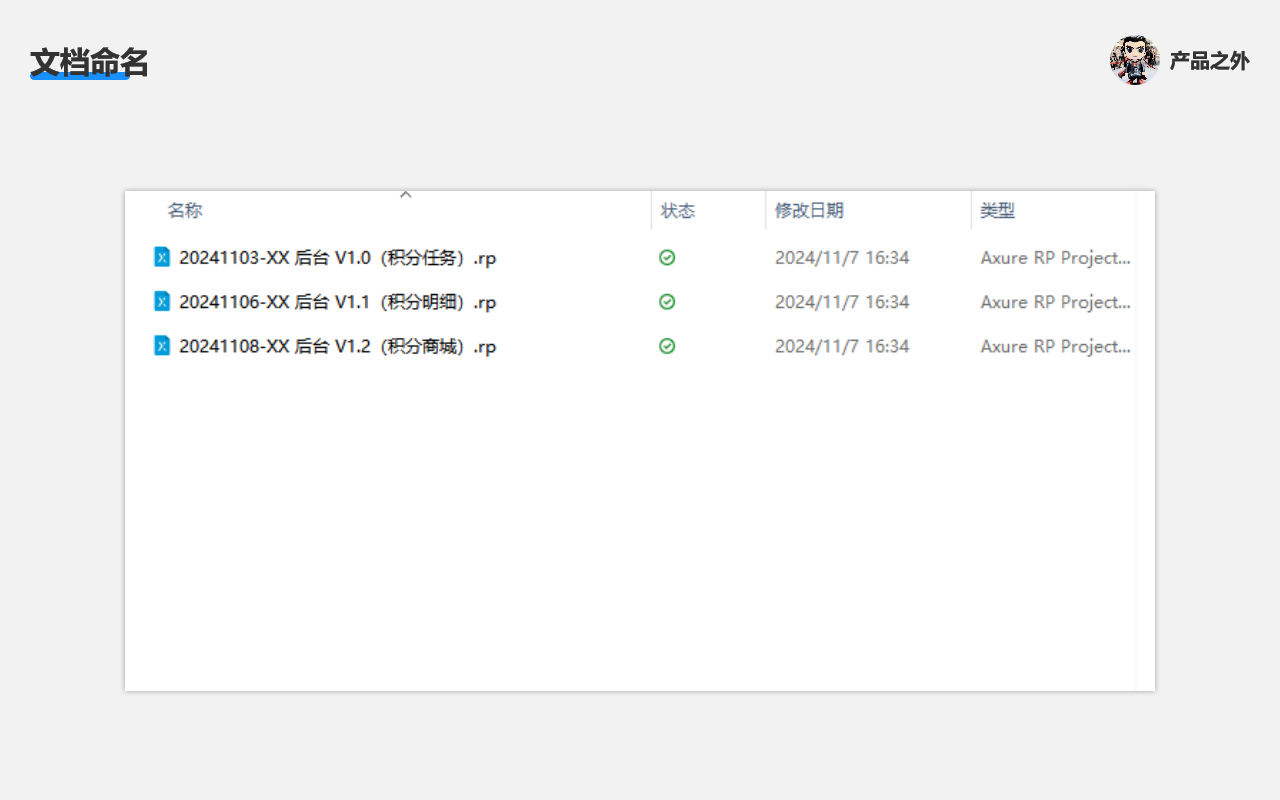Sort files by the 修改日期 column header
Image resolution: width=1280 pixels, height=800 pixels.
pos(809,210)
